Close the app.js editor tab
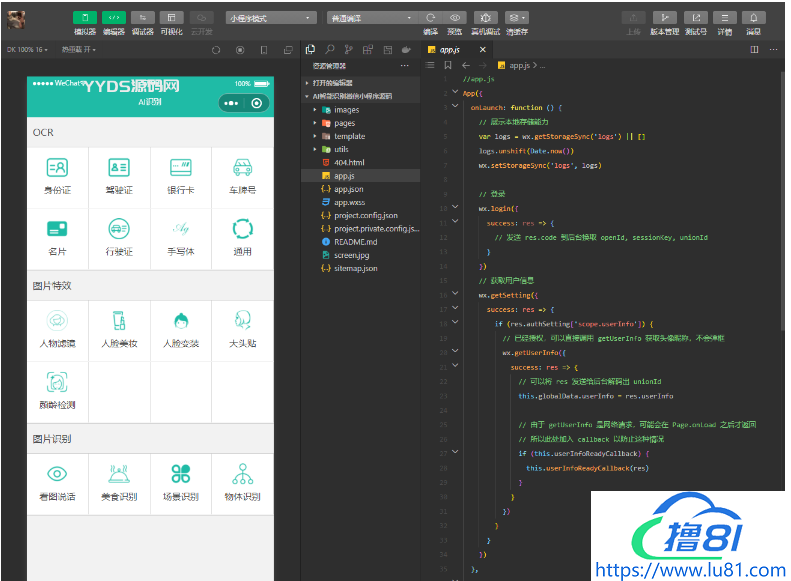 pyautogui.click(x=483, y=49)
